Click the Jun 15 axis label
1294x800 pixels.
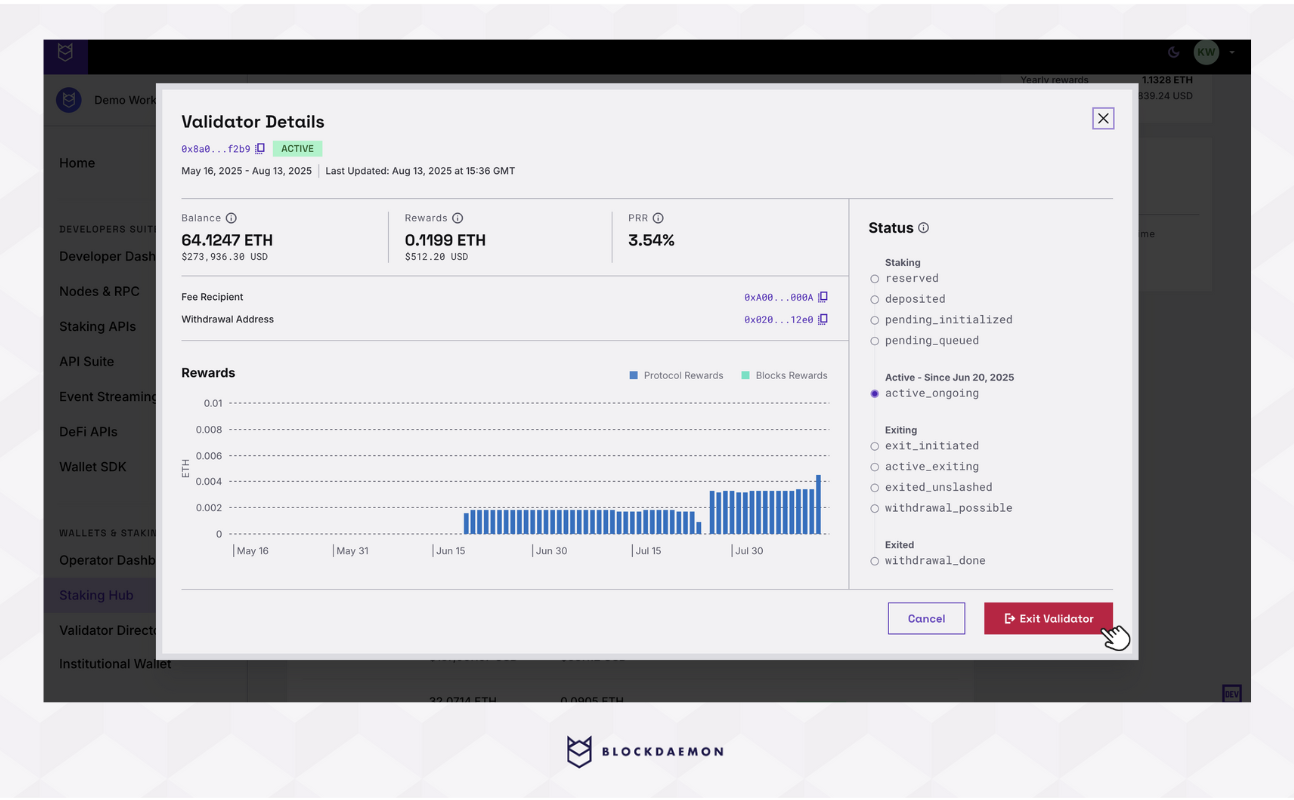pos(450,551)
